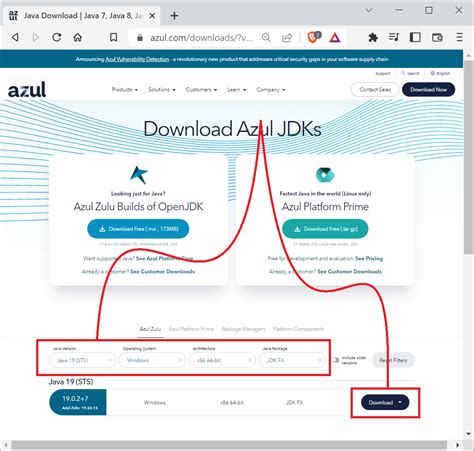Open the Brave Wallet icon
Viewport: 474px width, 451px height.
coord(437,37)
